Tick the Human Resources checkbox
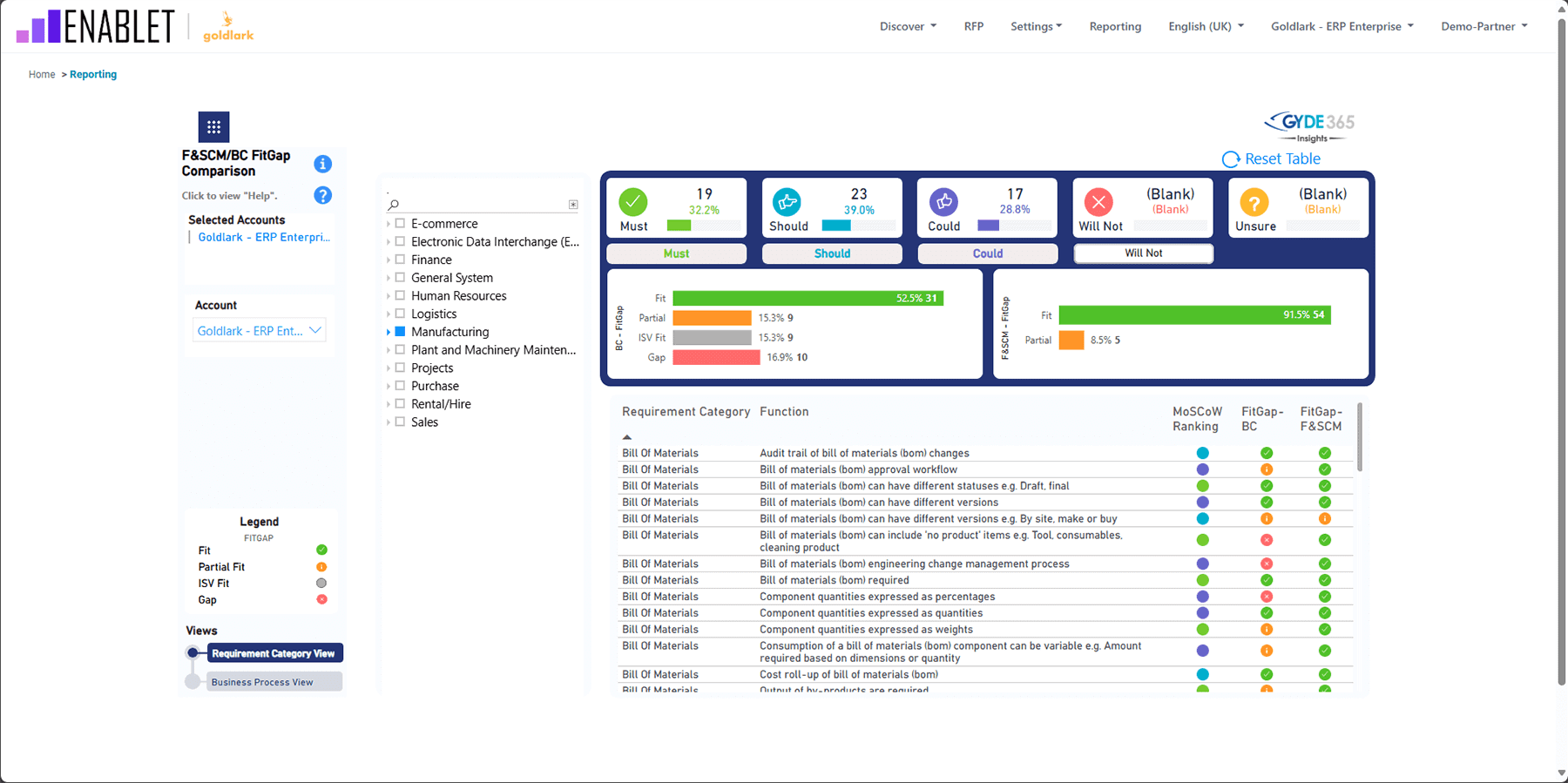 tap(400, 296)
